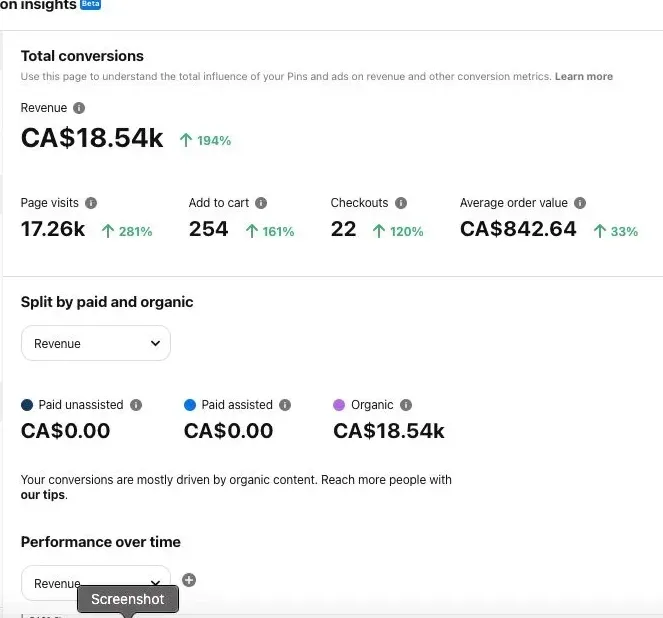This screenshot has width=663, height=618.
Task: Click the info icon beside Paid assisted
Action: pos(285,405)
